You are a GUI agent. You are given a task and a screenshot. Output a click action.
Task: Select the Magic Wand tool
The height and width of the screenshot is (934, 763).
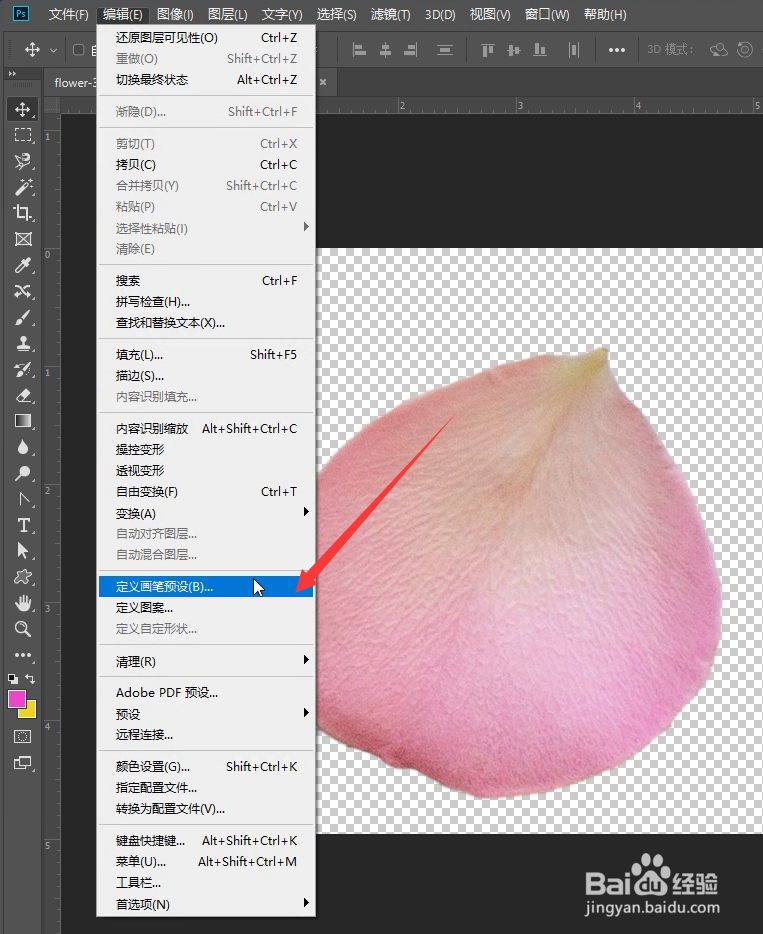[x=23, y=187]
